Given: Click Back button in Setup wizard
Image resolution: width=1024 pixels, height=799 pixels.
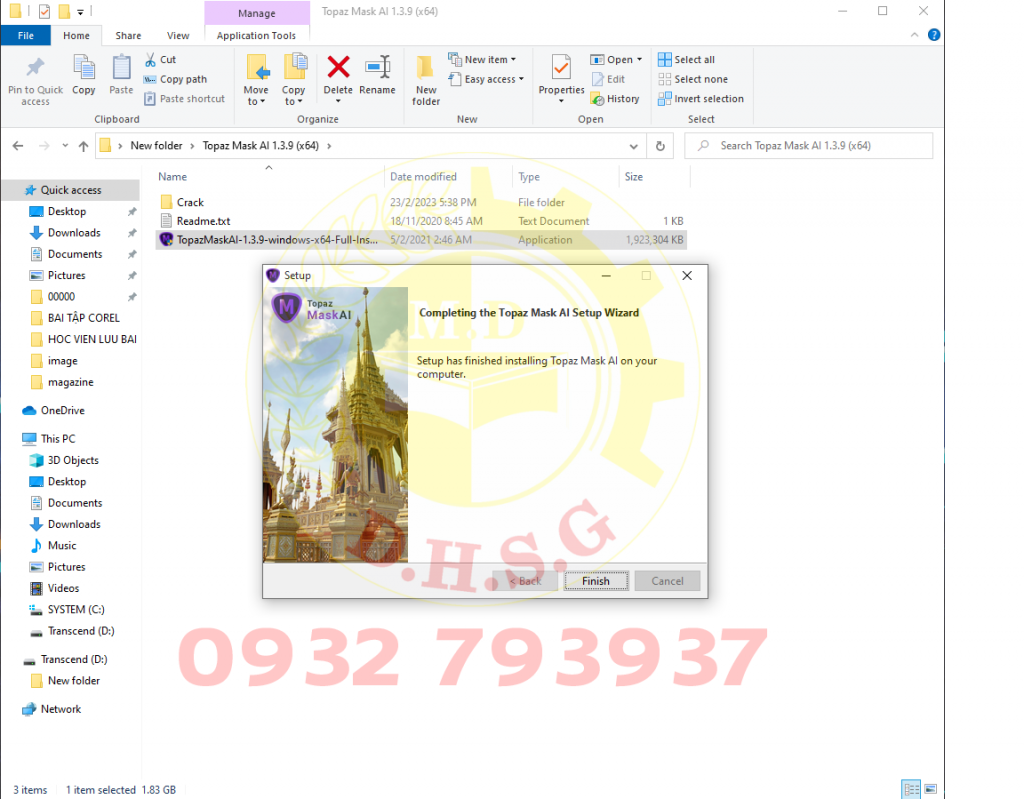Looking at the screenshot, I should click(526, 581).
